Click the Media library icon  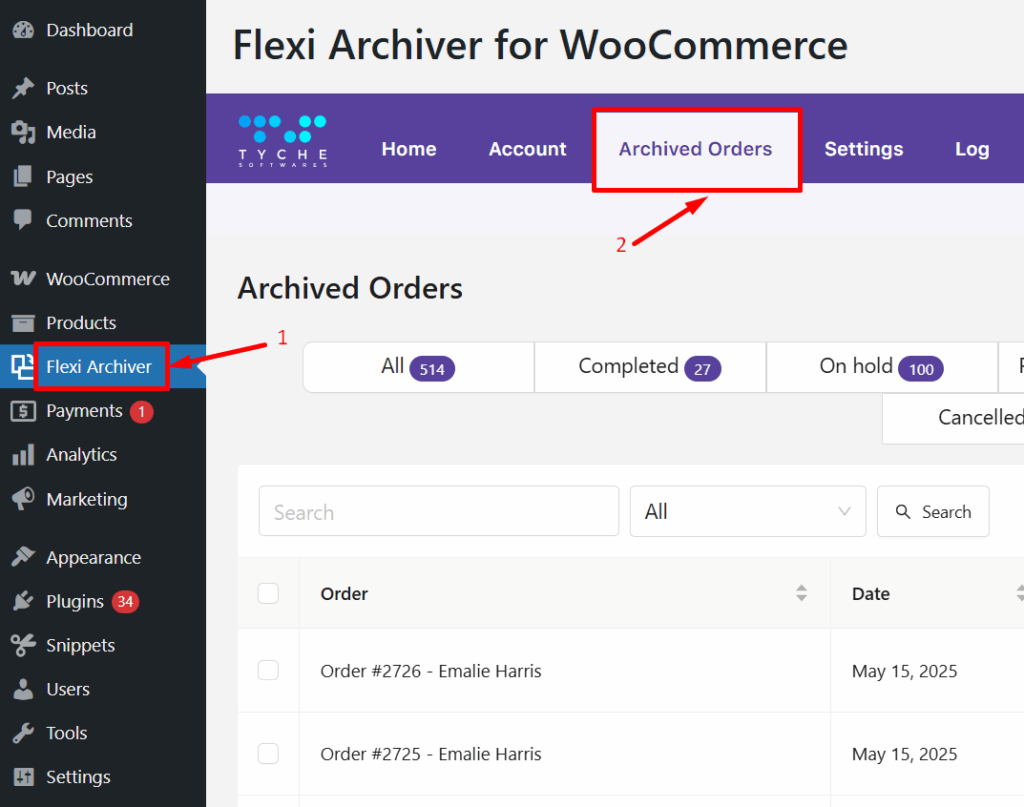[23, 133]
